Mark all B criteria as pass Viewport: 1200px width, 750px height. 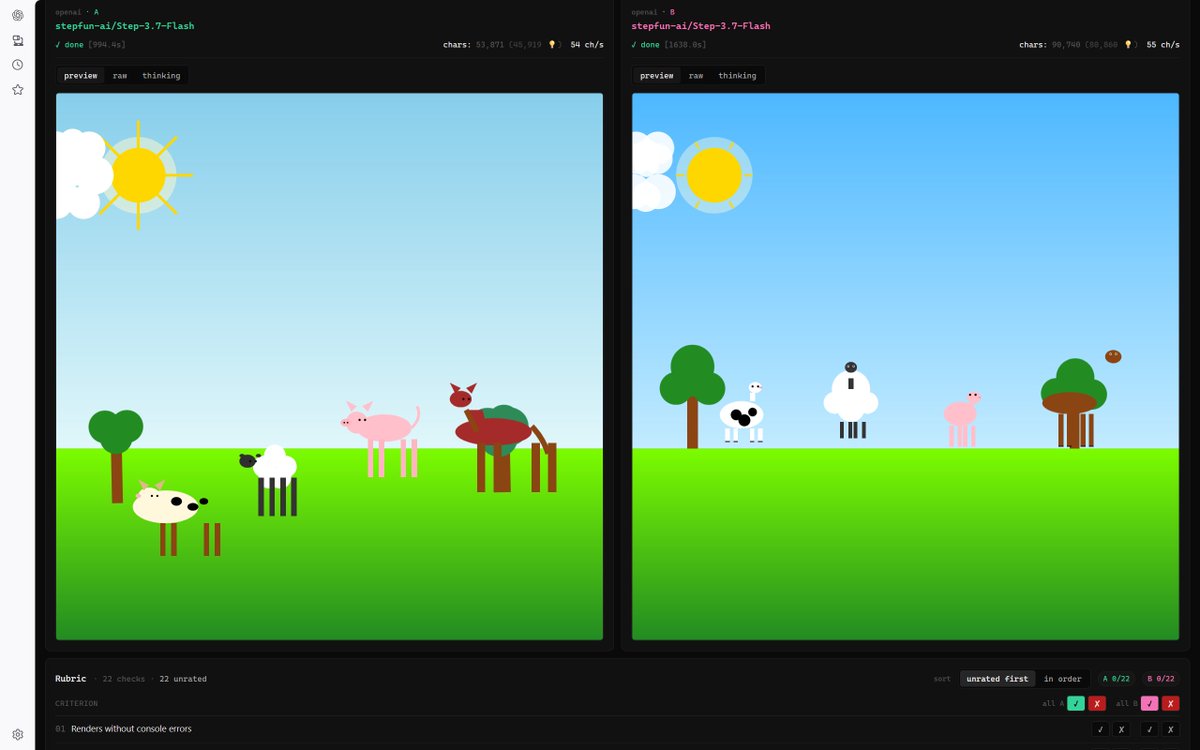(x=1150, y=703)
